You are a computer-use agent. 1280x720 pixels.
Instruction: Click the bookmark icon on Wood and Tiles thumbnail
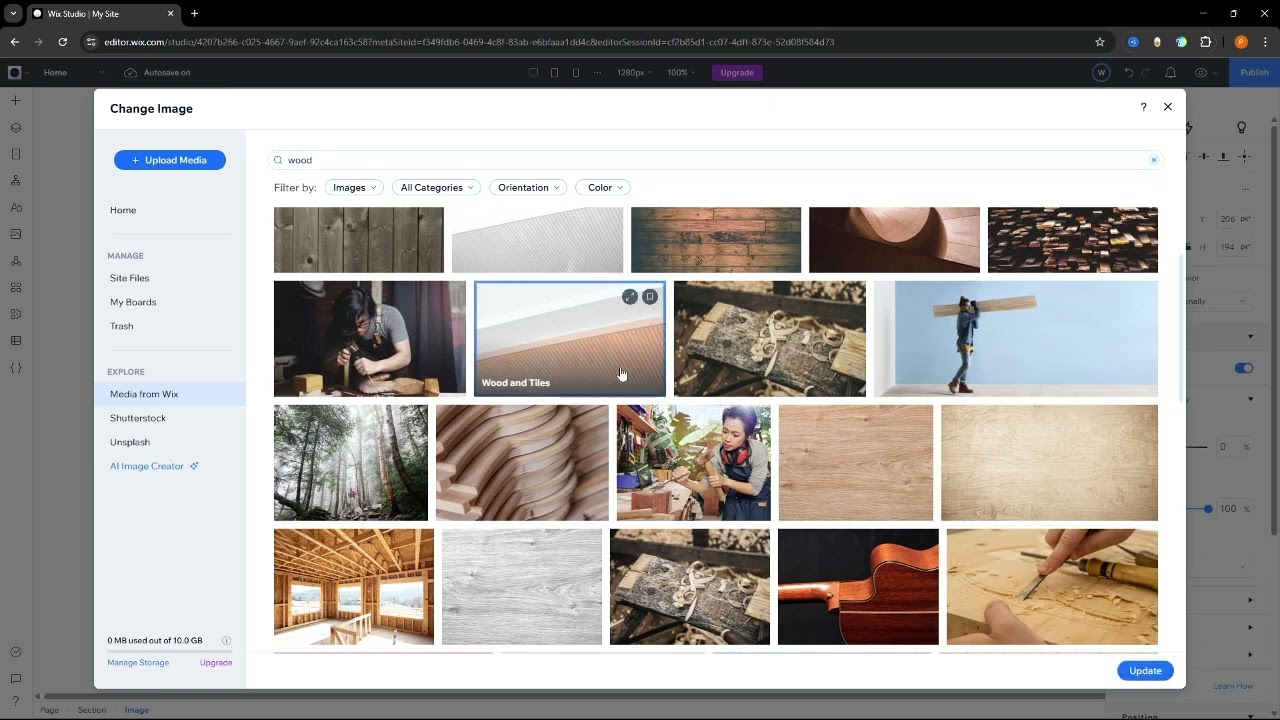(x=650, y=297)
